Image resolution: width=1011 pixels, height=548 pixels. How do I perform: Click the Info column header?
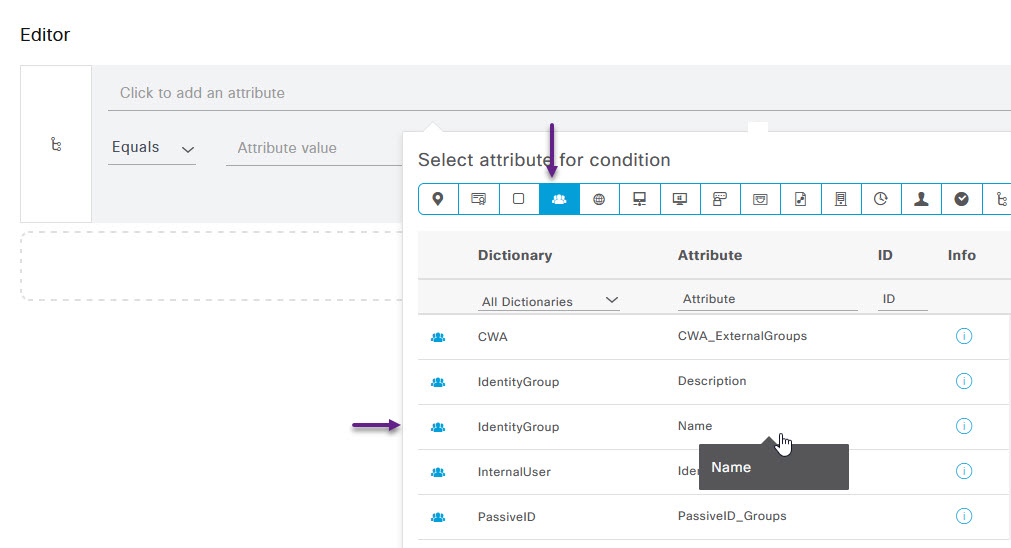pyautogui.click(x=961, y=255)
